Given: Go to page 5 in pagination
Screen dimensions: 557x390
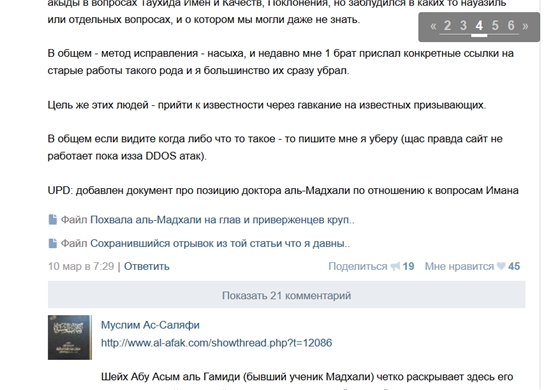Looking at the screenshot, I should (495, 26).
